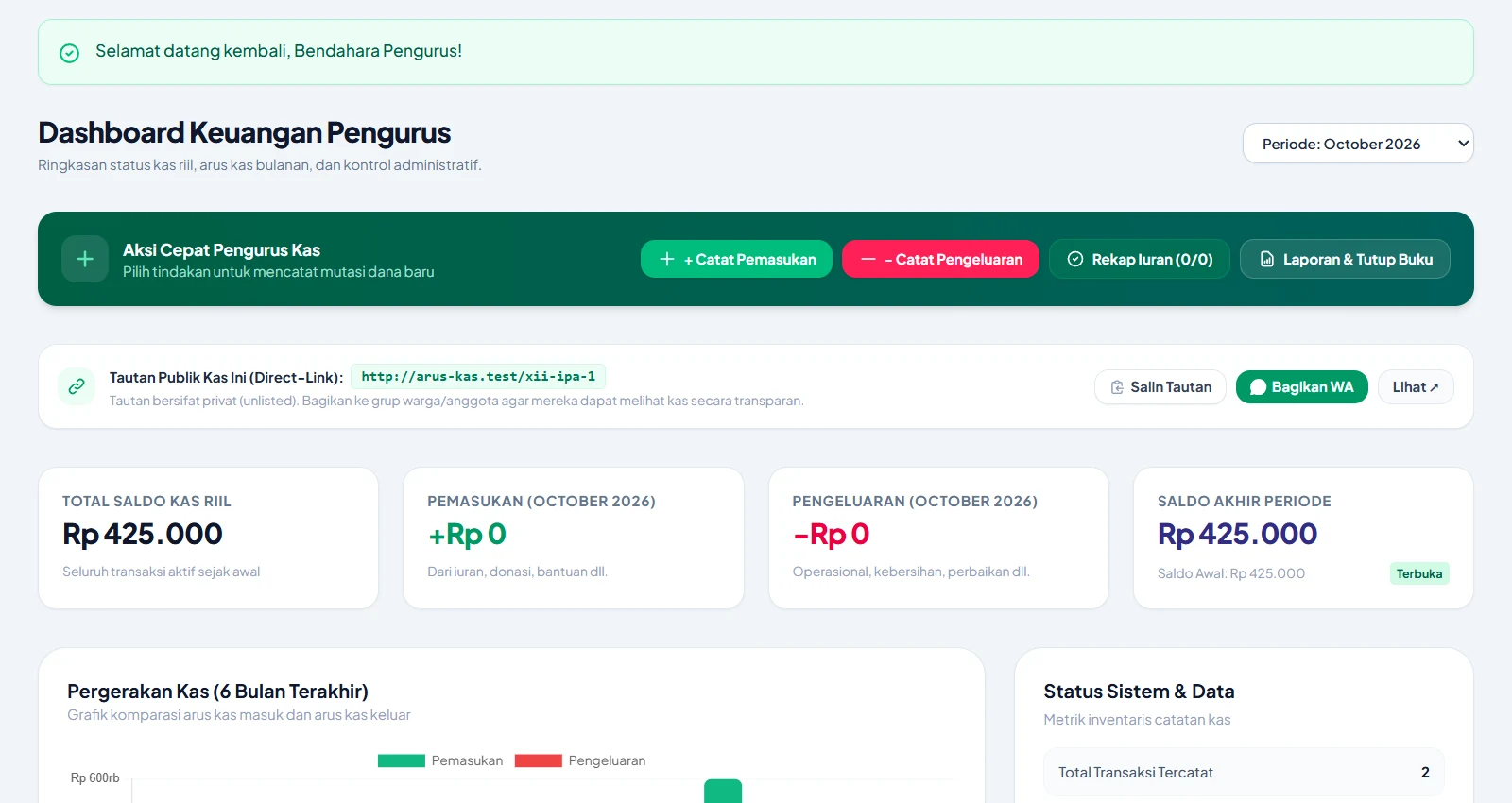The width and height of the screenshot is (1512, 803).
Task: Click the link chain icon beside Tautan Publik
Action: pos(77,386)
